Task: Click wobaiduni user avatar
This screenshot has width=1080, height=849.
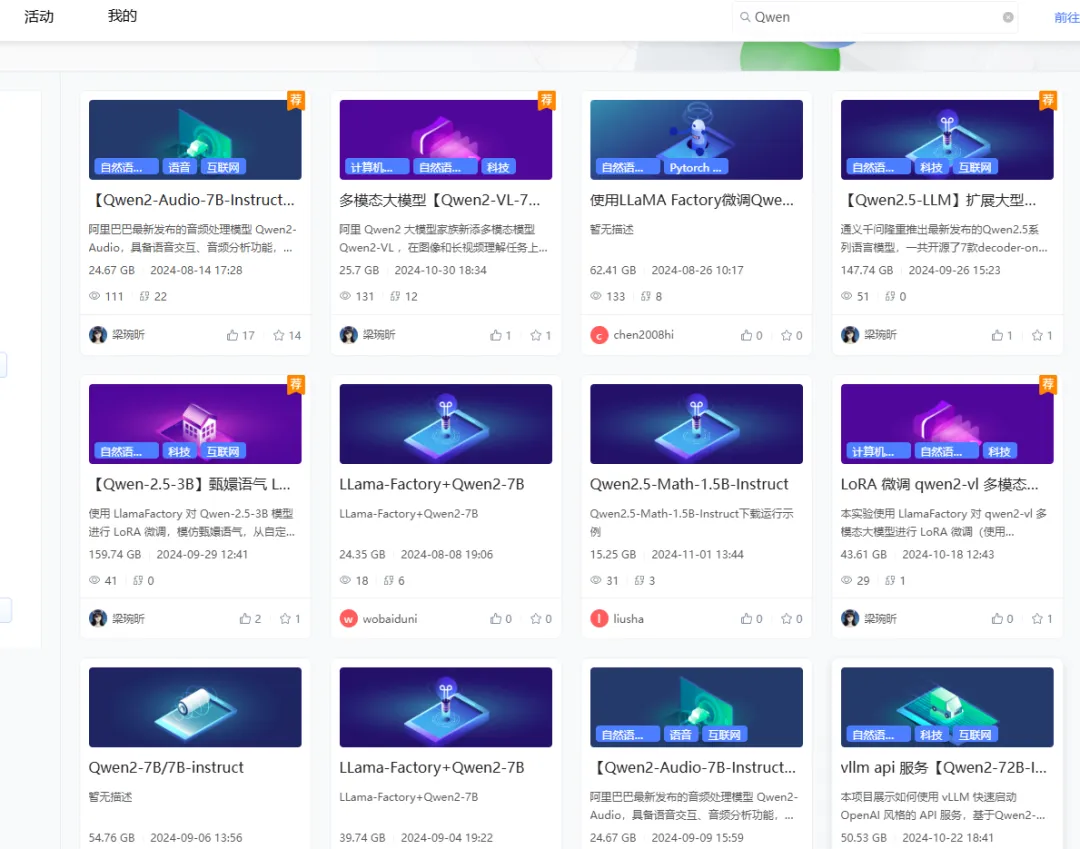Action: (x=349, y=619)
